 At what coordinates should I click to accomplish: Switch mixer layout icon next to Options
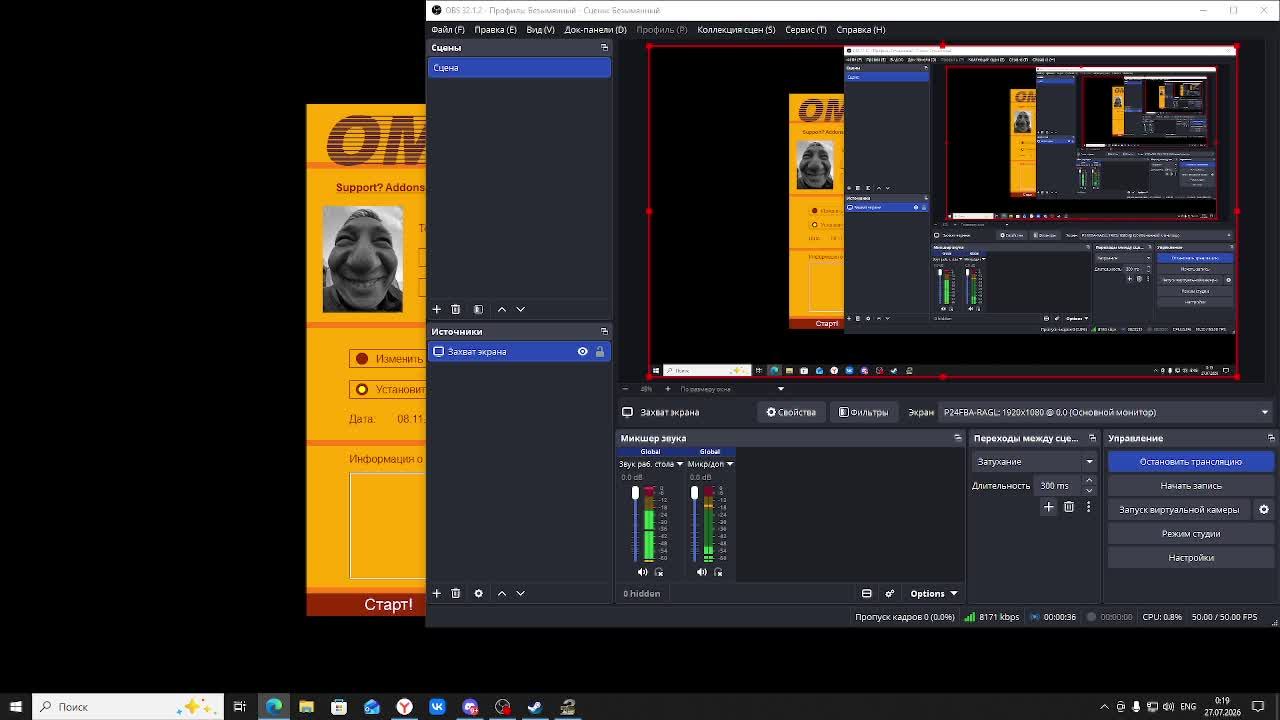pyautogui.click(x=866, y=593)
